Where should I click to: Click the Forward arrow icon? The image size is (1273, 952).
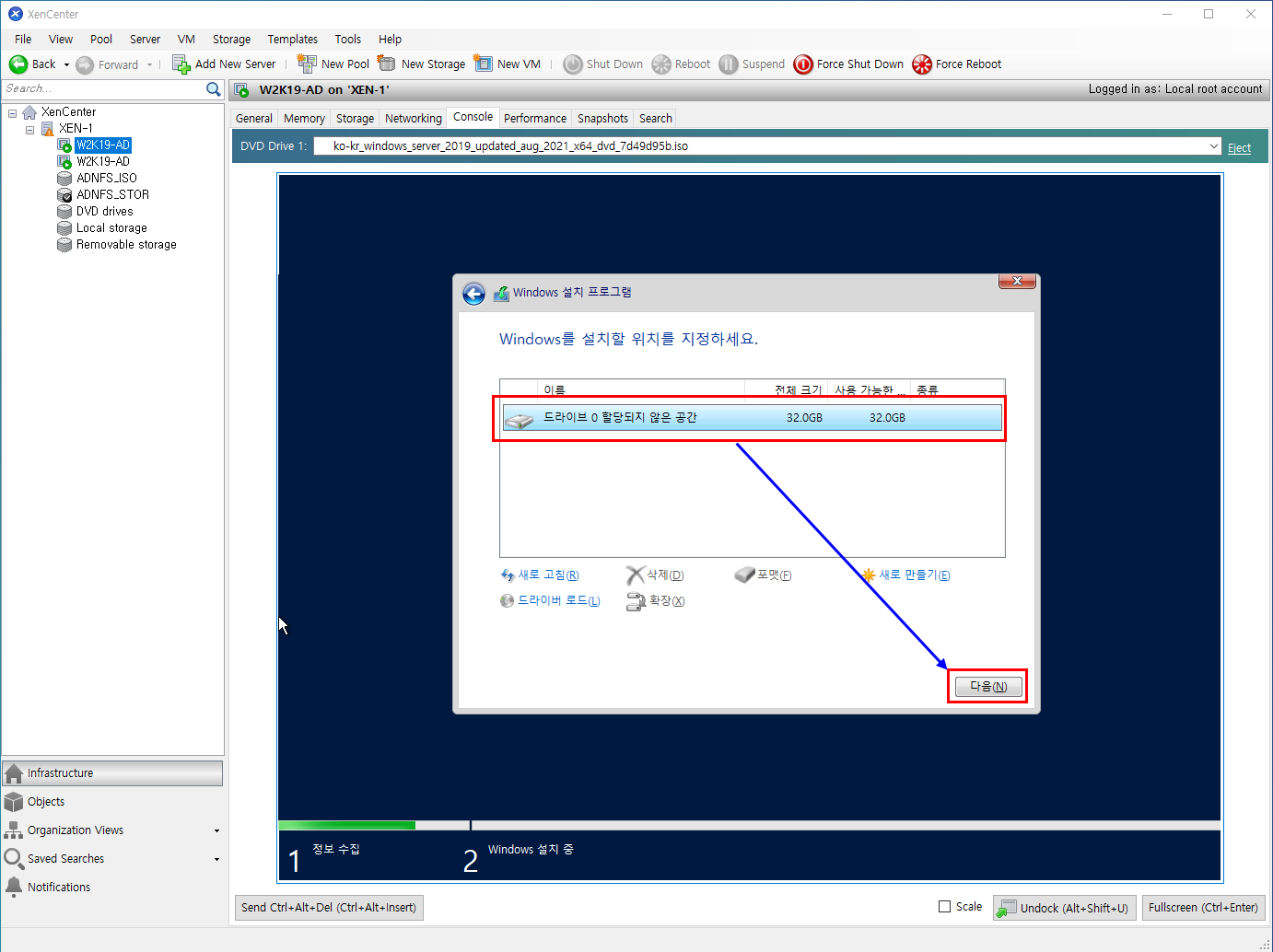(85, 64)
